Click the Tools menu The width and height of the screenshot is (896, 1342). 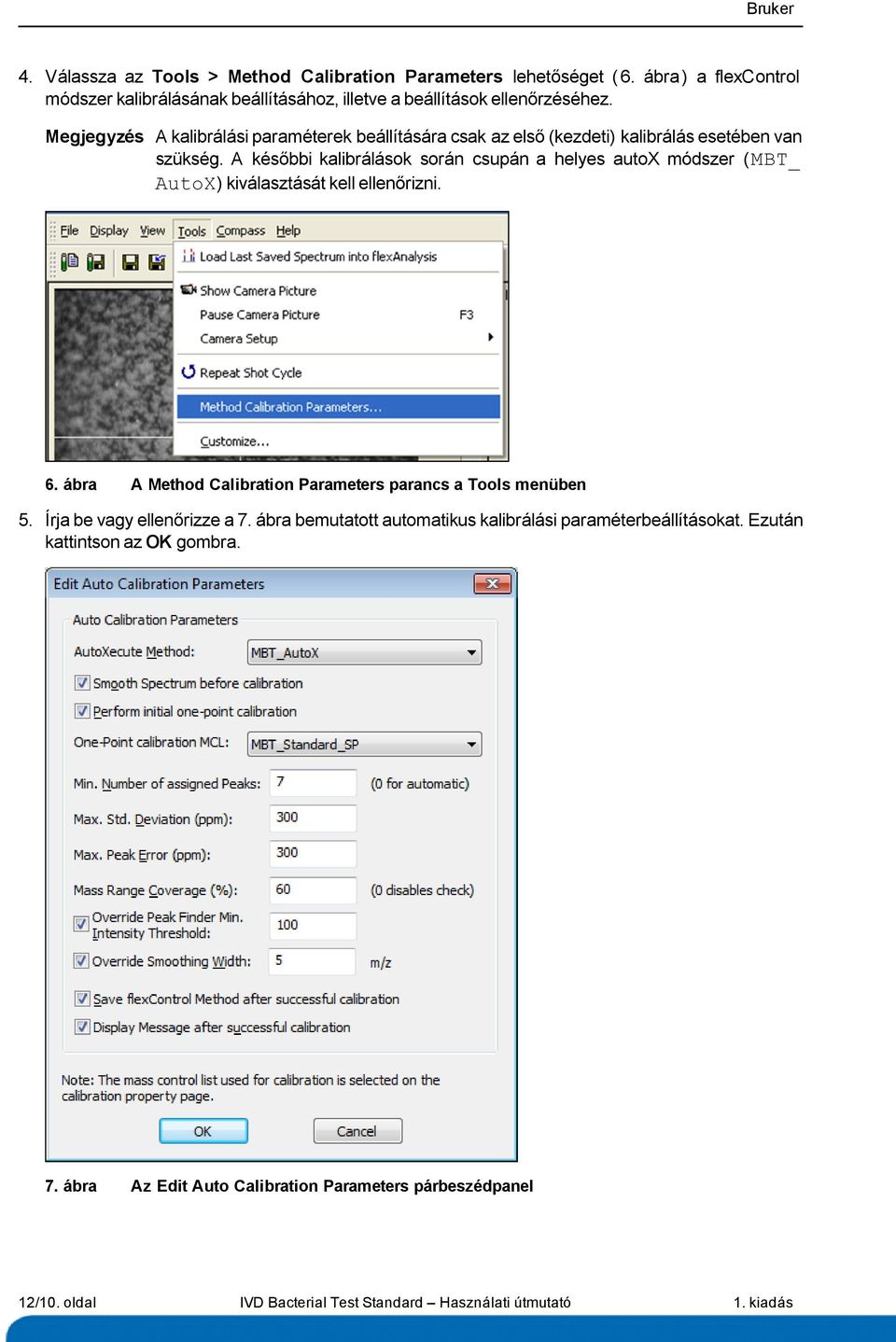[x=192, y=231]
